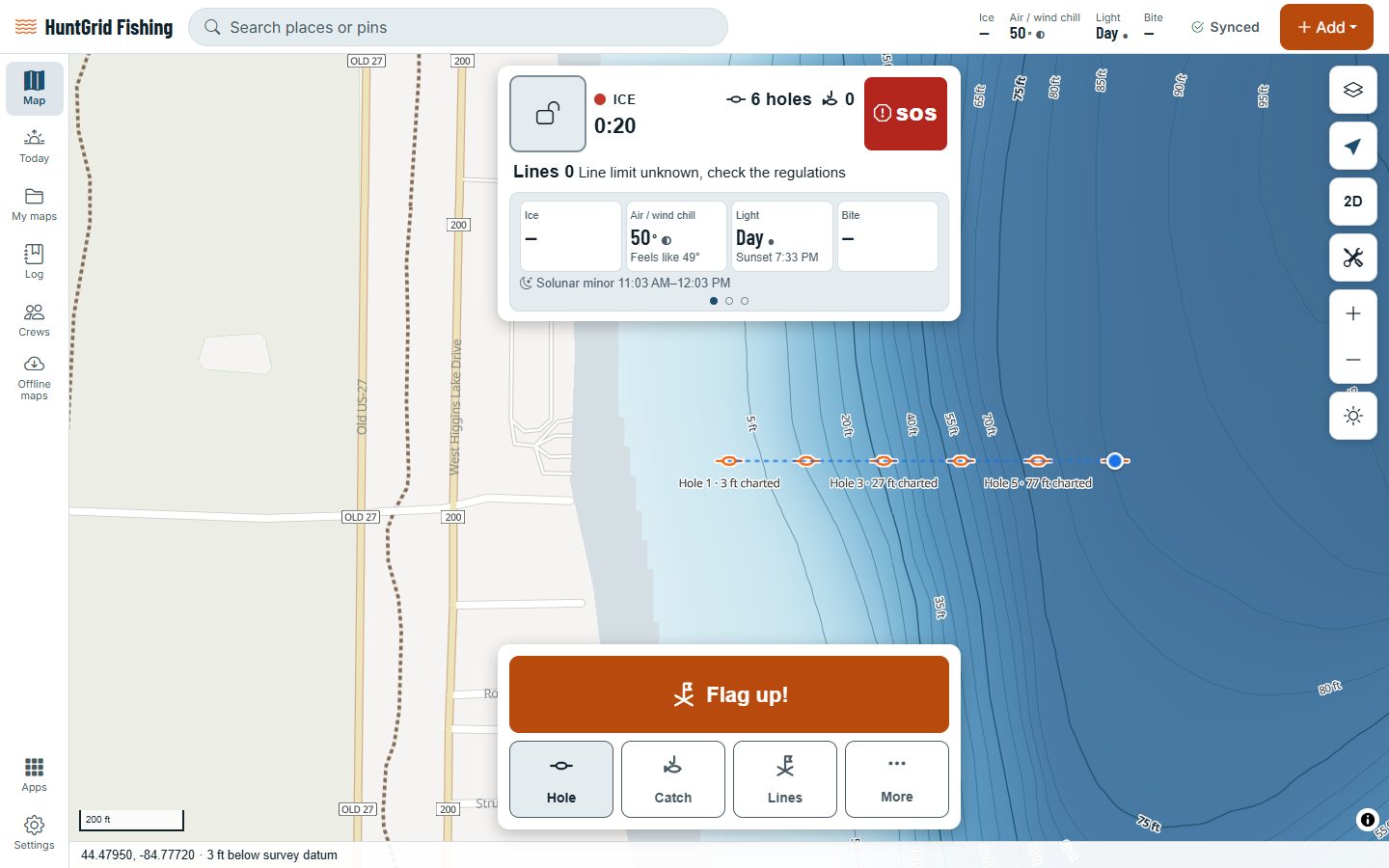Click the Catch button
This screenshot has width=1389, height=868.
(673, 779)
